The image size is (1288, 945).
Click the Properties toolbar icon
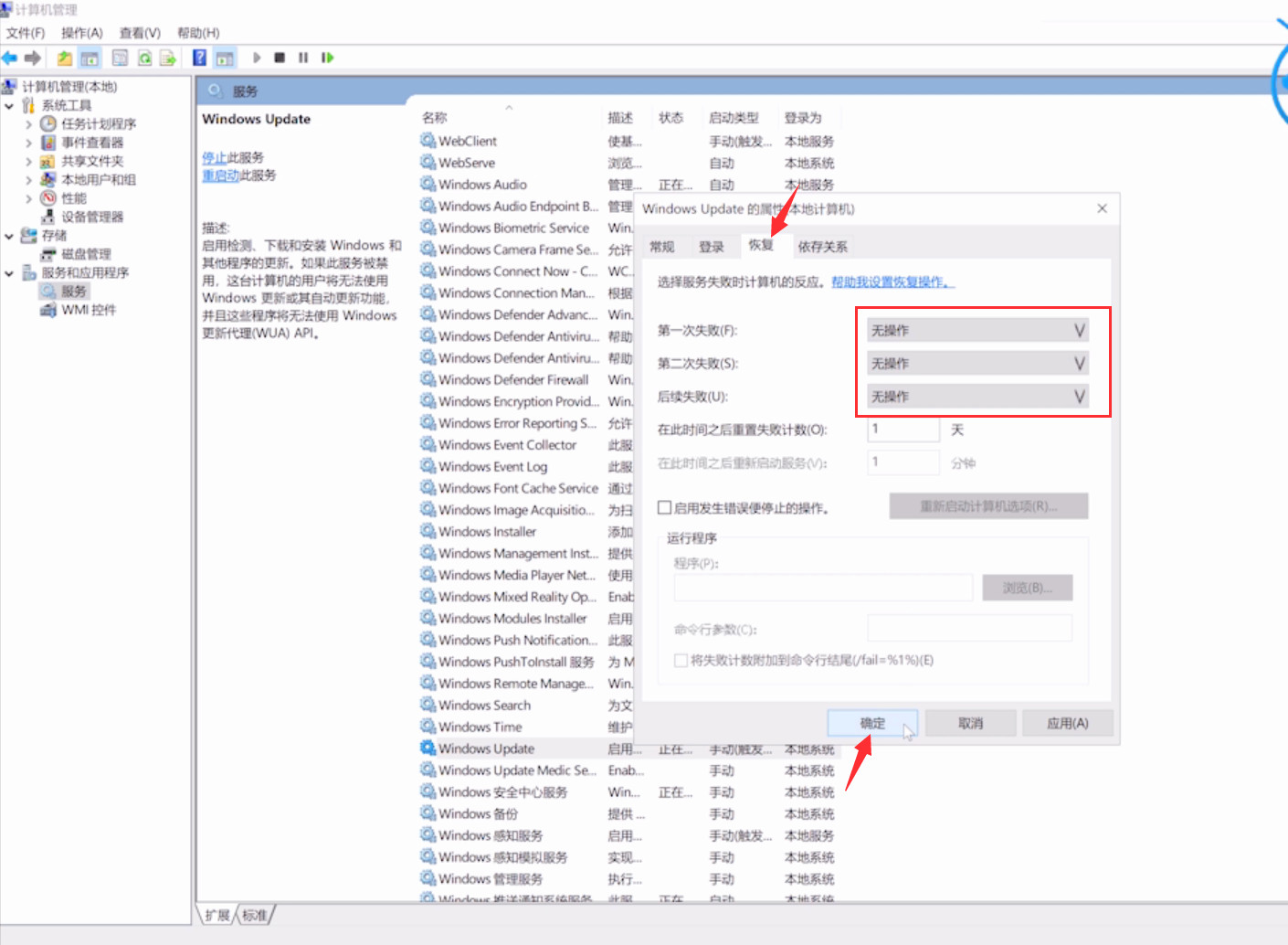120,58
